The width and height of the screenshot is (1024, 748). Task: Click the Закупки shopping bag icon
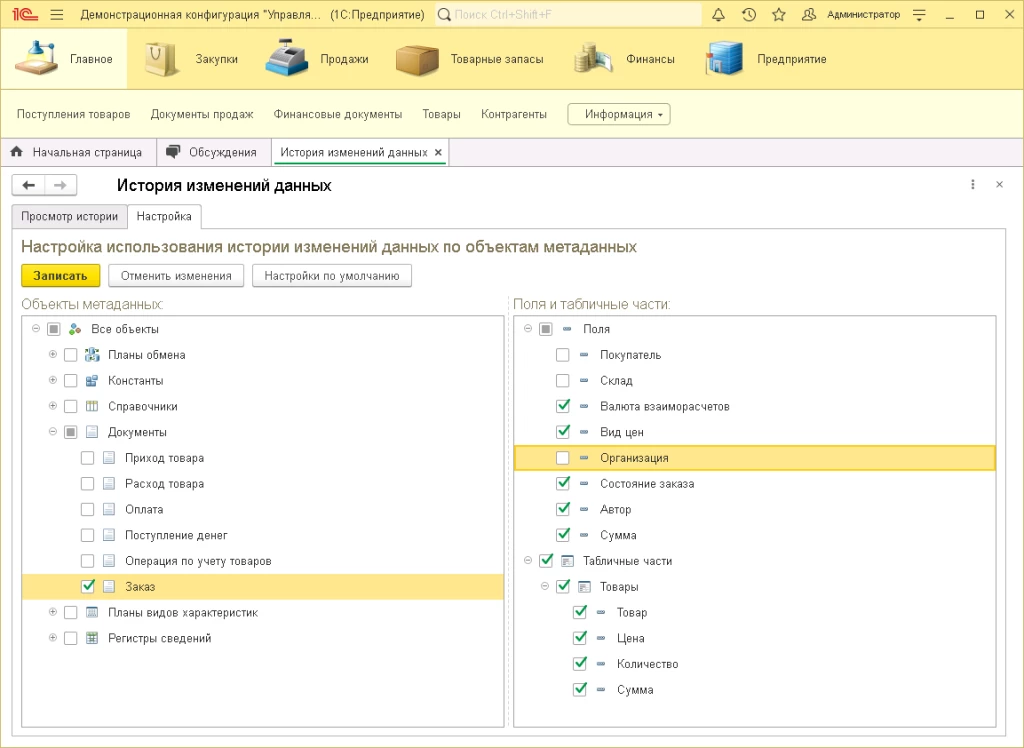(161, 59)
